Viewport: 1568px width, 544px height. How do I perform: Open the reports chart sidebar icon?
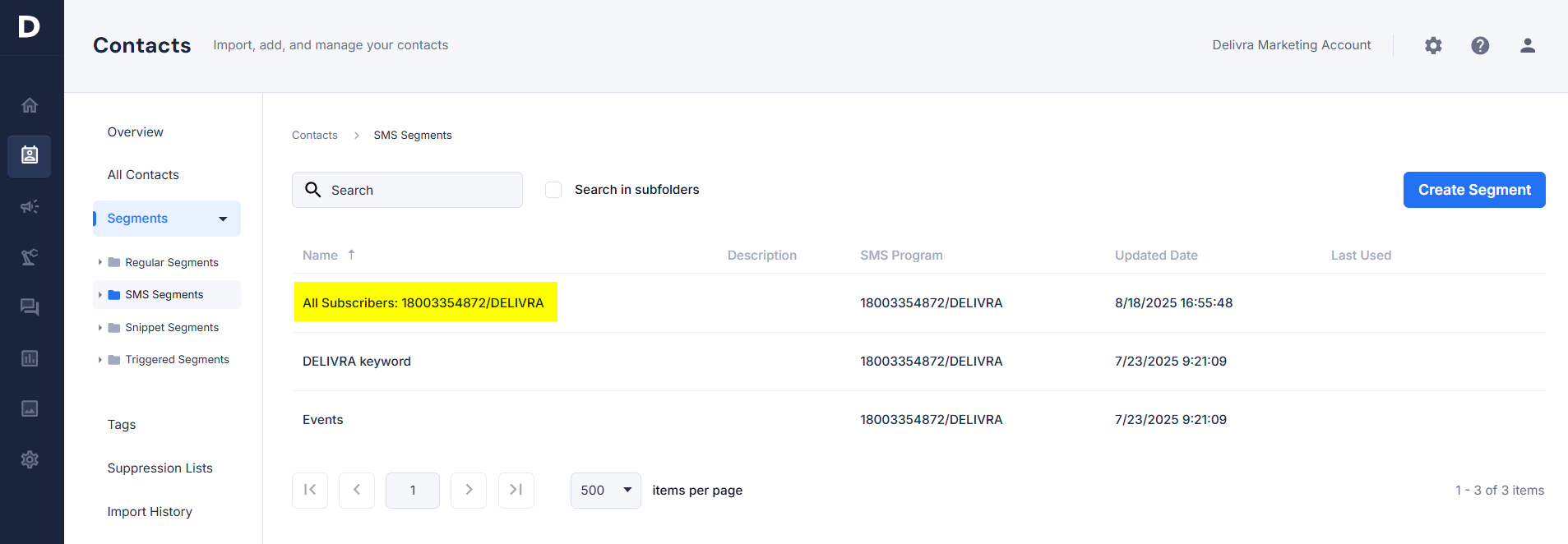pos(30,358)
